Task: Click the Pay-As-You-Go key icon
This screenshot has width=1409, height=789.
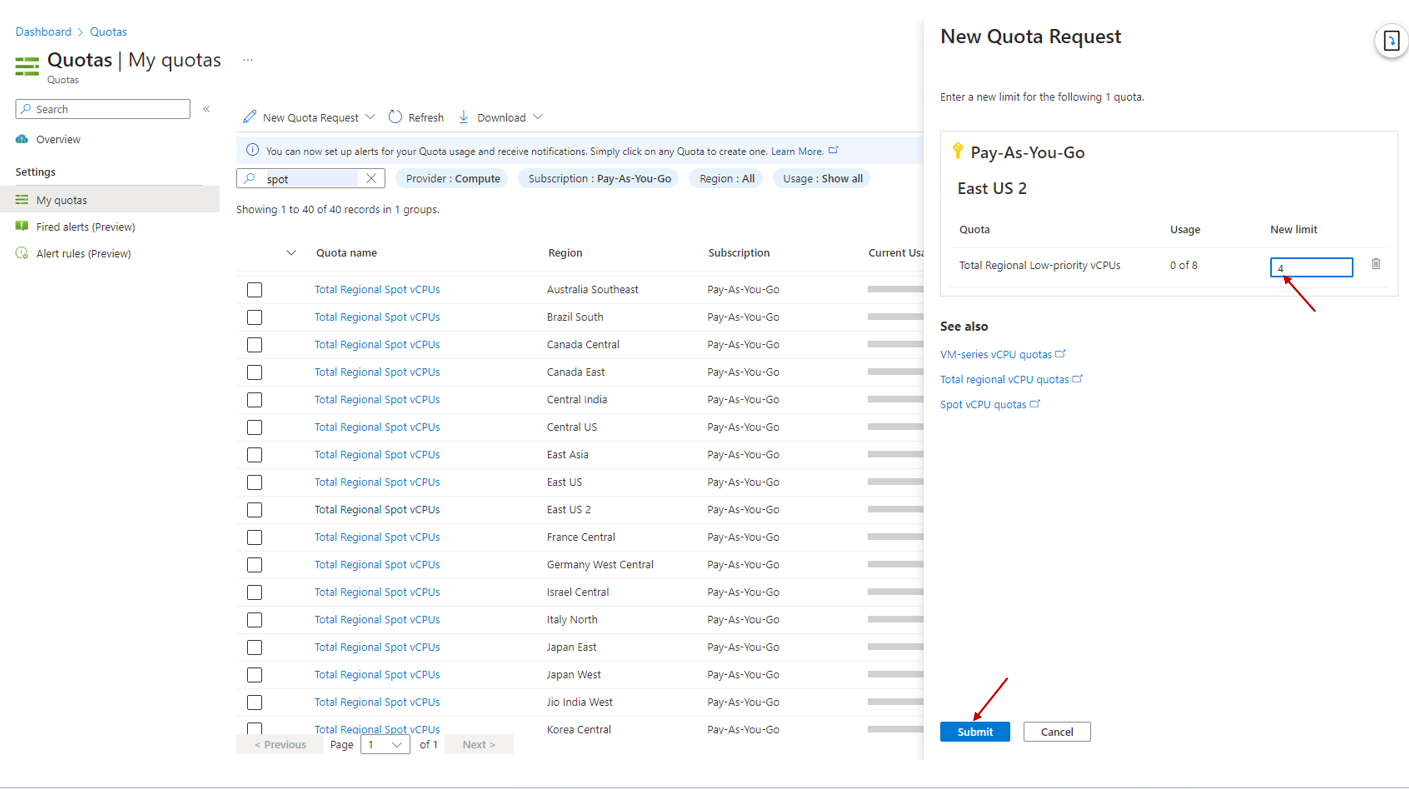Action: pyautogui.click(x=958, y=151)
